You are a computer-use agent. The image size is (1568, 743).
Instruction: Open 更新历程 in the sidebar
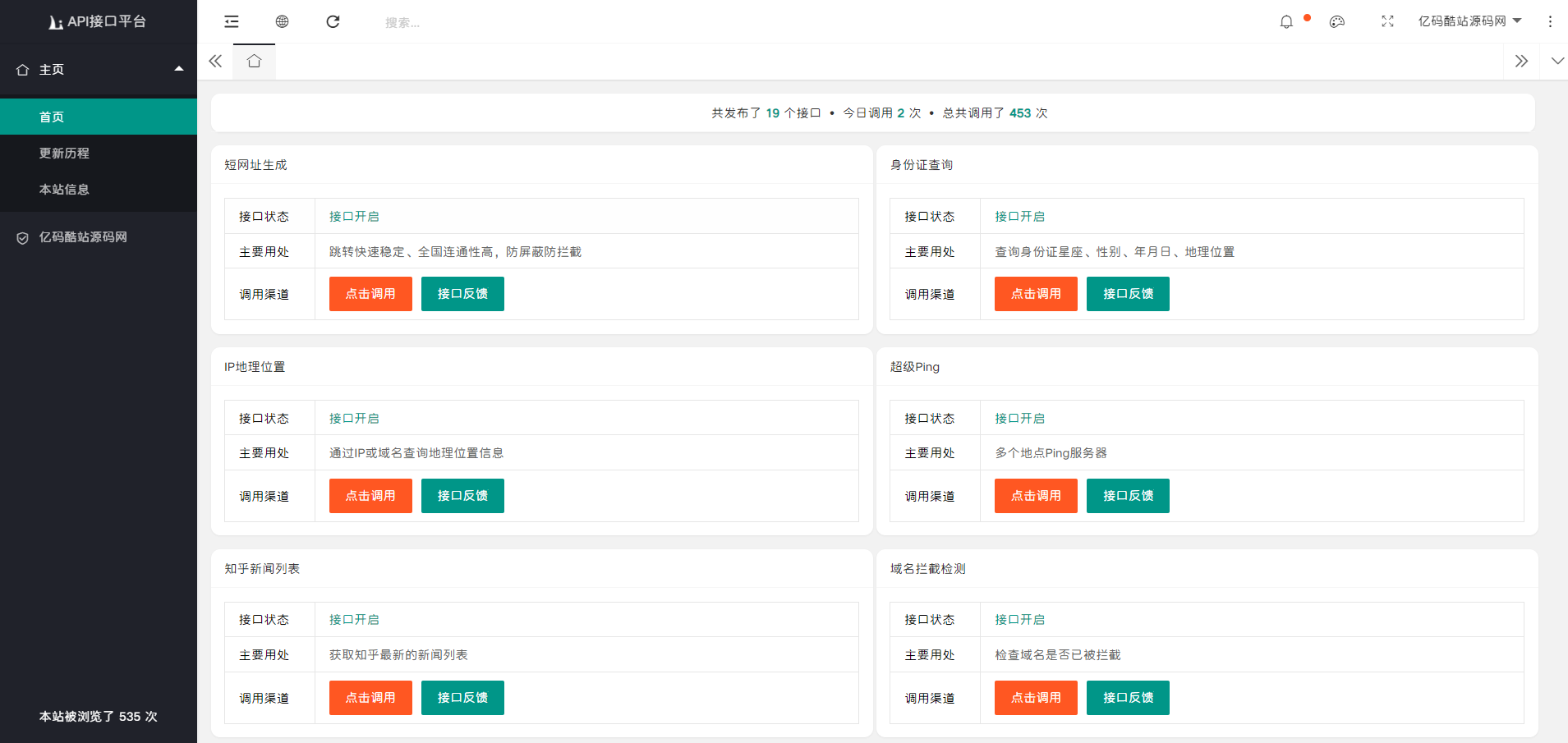64,153
